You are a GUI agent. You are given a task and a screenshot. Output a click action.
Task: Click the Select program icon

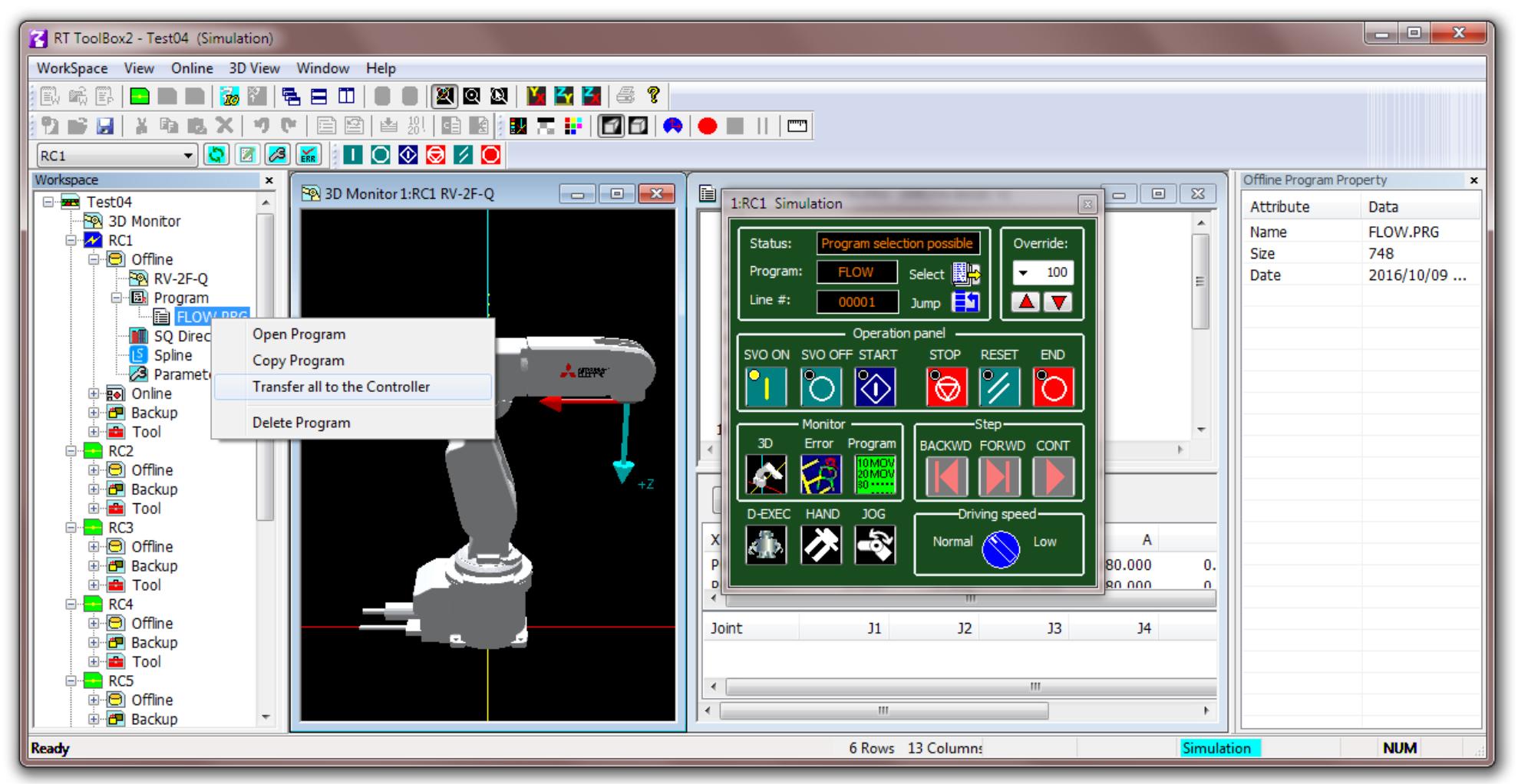click(965, 273)
